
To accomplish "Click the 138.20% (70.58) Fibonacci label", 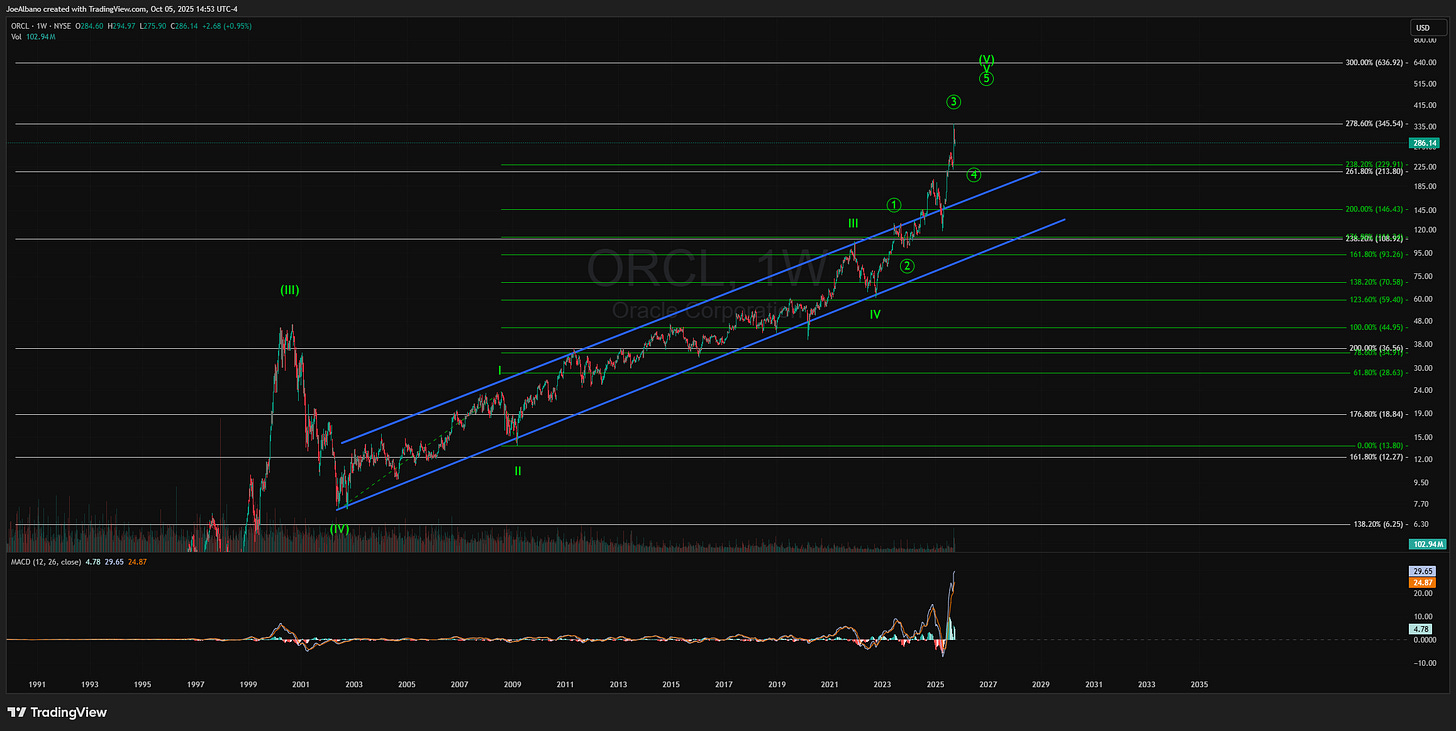I will 1377,282.
